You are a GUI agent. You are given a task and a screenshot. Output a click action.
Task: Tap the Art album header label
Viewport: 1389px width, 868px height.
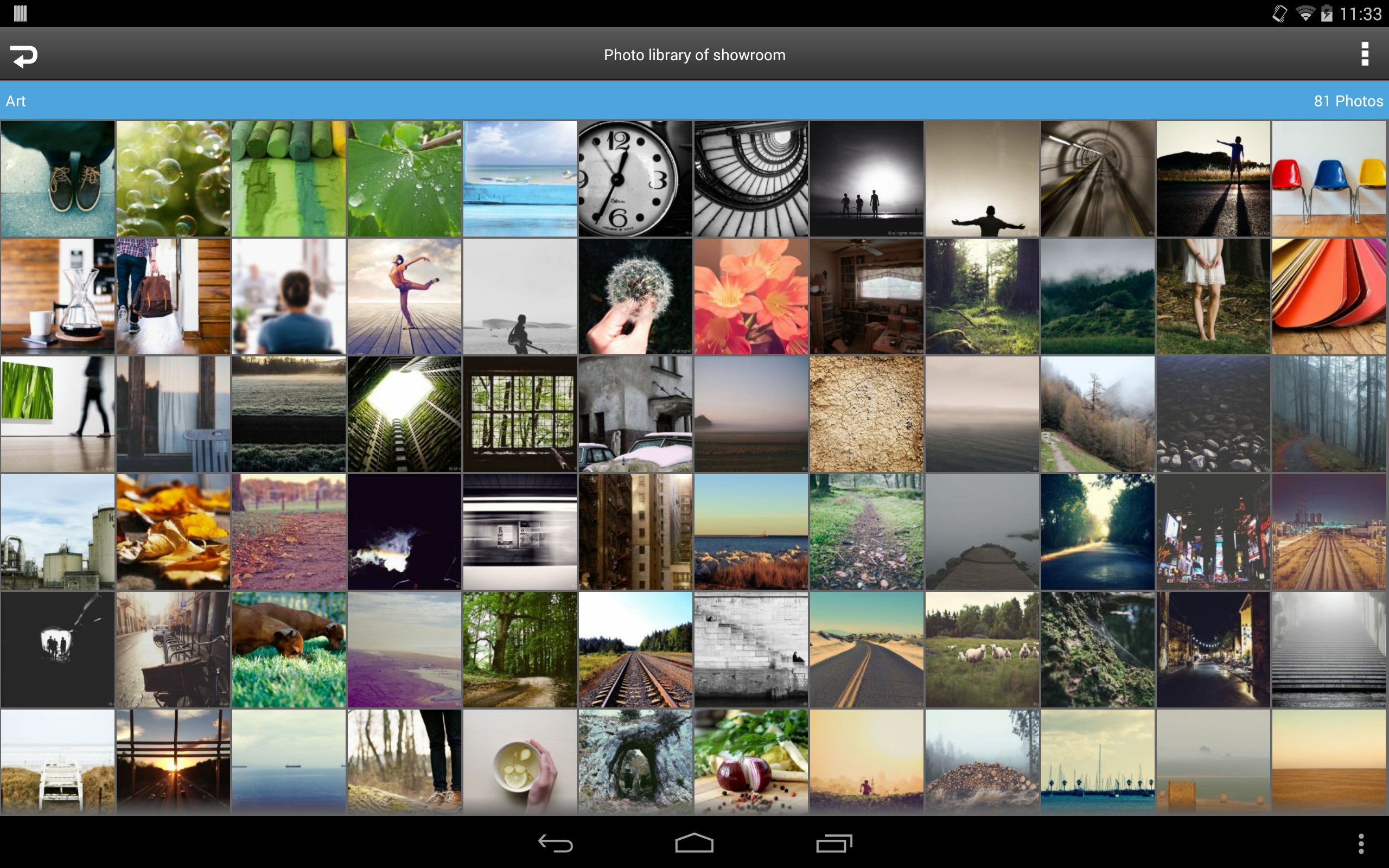tap(16, 101)
